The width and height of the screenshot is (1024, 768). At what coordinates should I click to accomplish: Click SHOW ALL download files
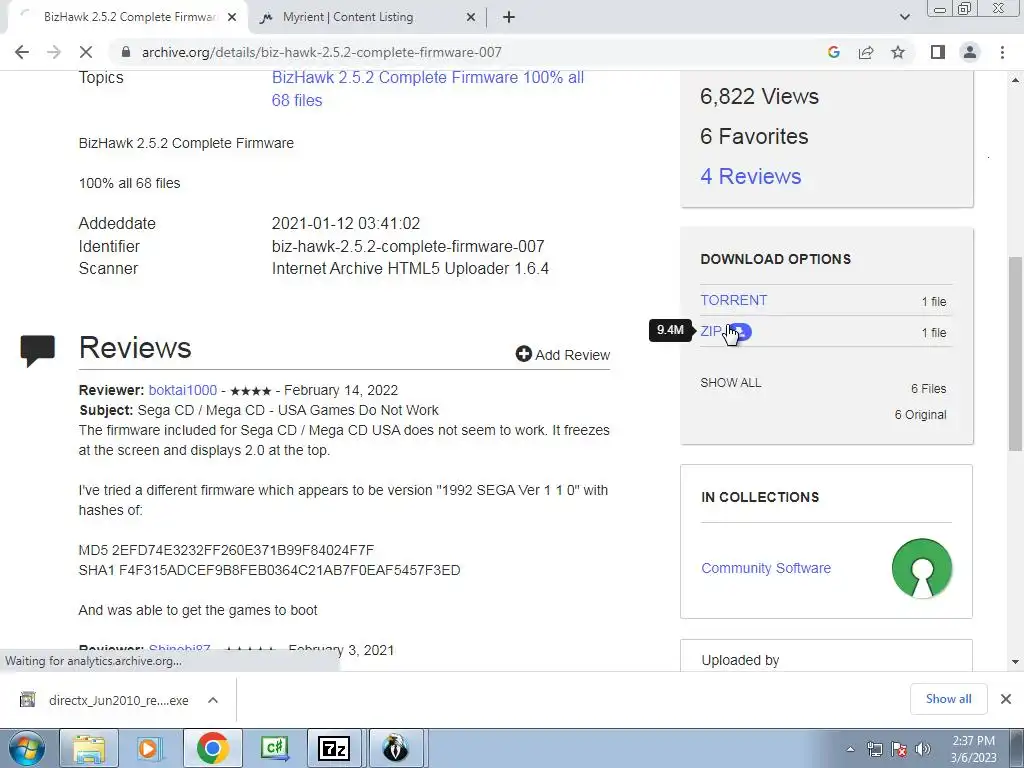click(x=731, y=383)
